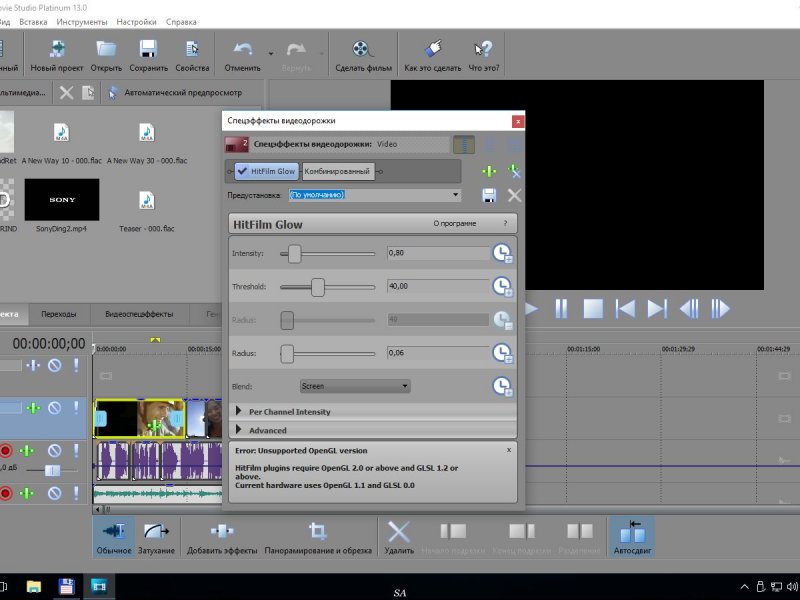Open the Настройки menu

(x=136, y=22)
